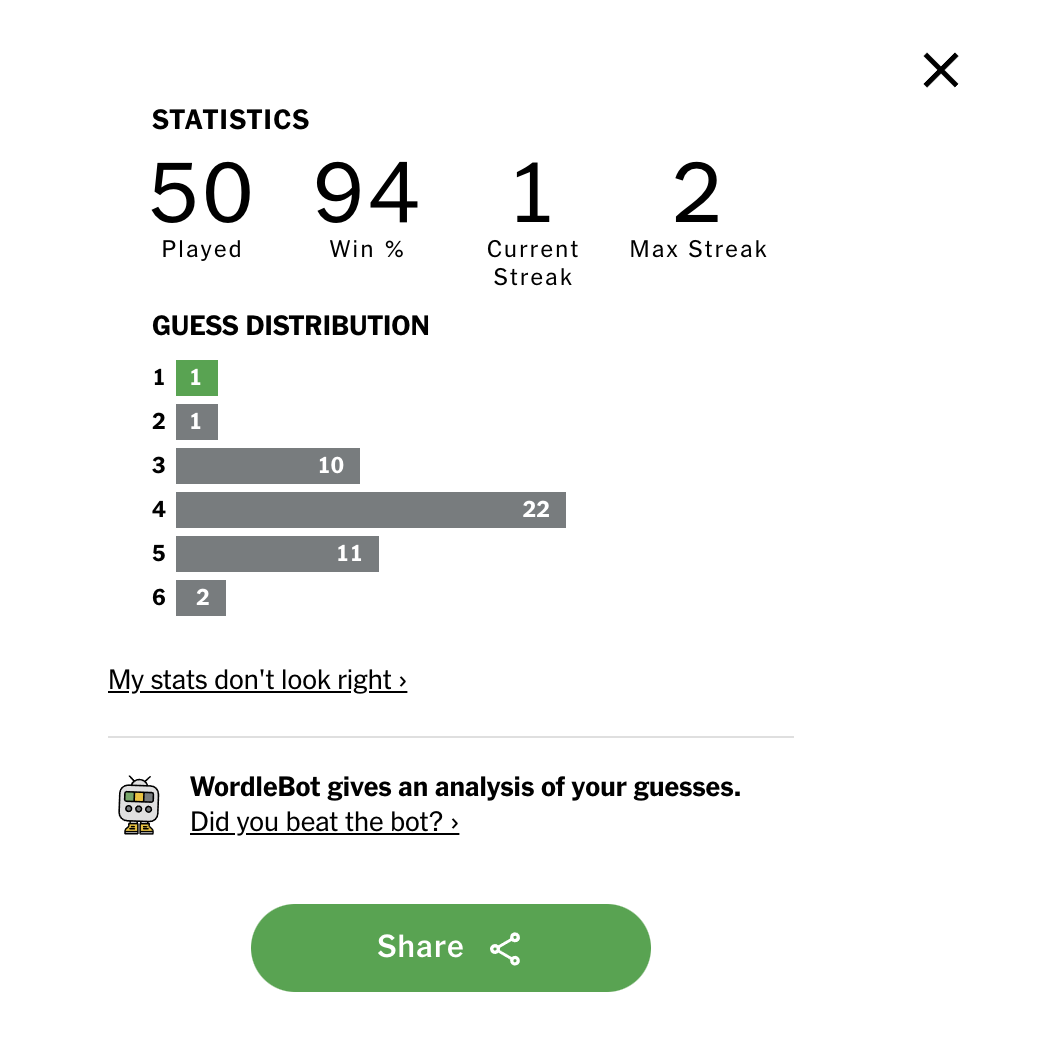
Task: Click the Current Streak value 1
Action: 532,192
